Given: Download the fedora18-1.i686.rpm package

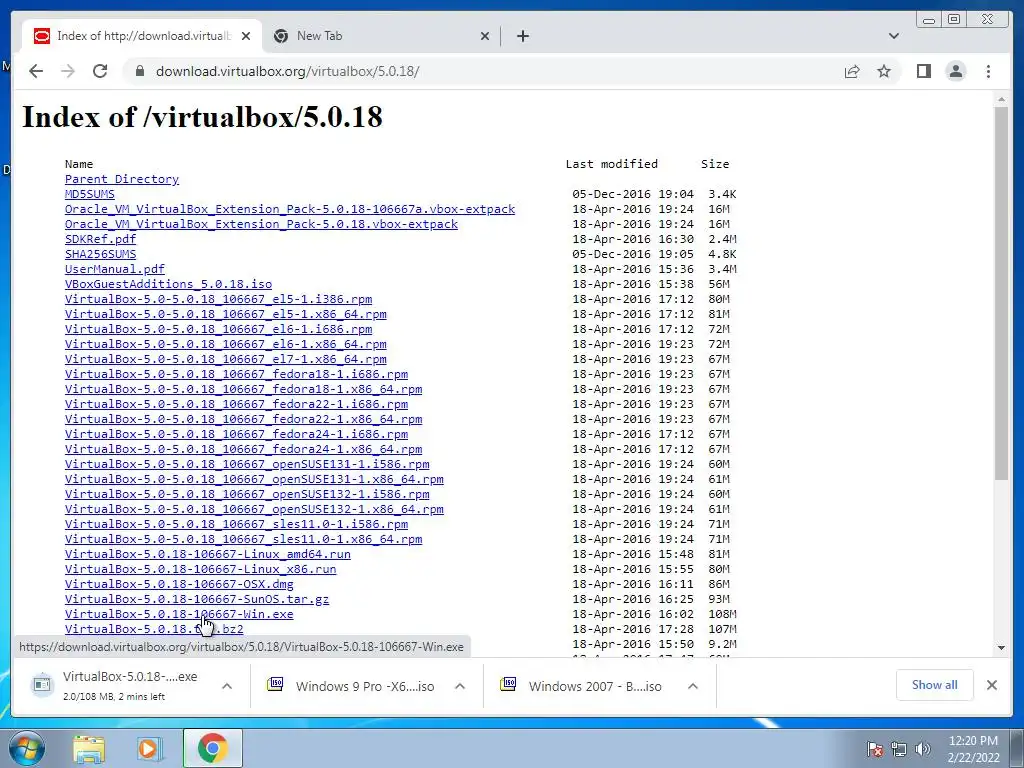Looking at the screenshot, I should [236, 374].
